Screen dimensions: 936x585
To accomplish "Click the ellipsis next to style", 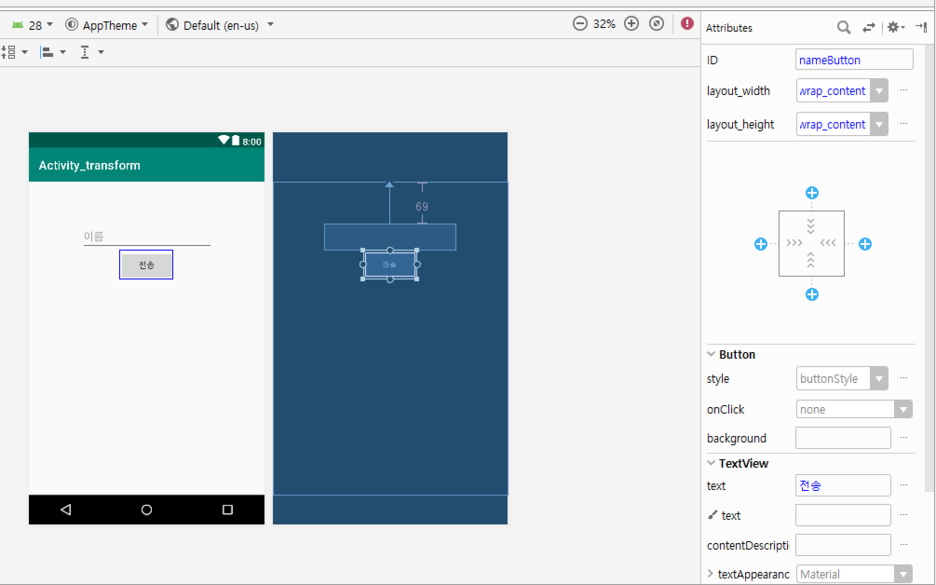I will click(x=904, y=378).
